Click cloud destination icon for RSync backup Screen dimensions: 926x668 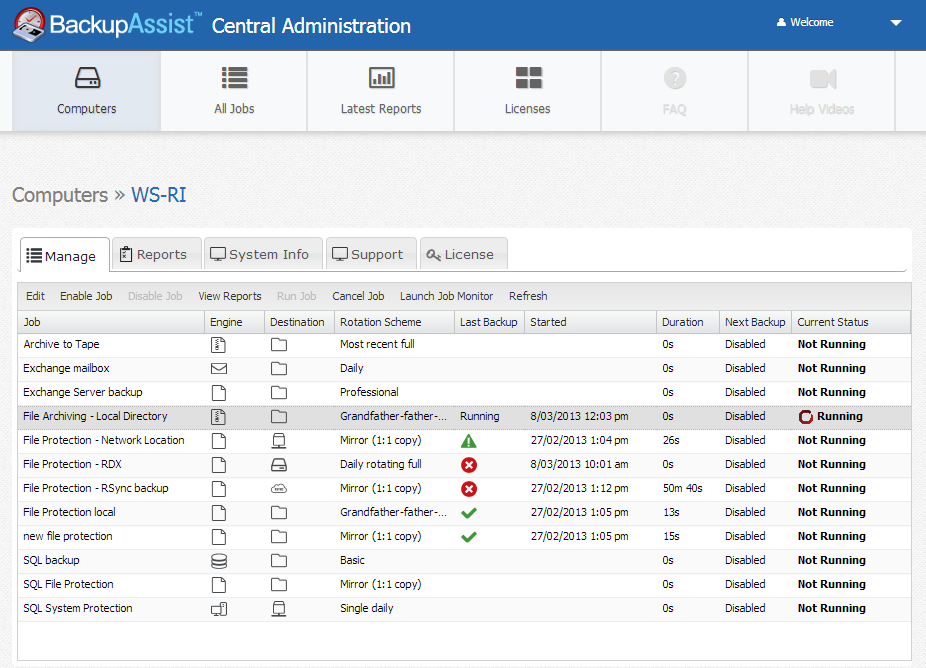(x=279, y=489)
